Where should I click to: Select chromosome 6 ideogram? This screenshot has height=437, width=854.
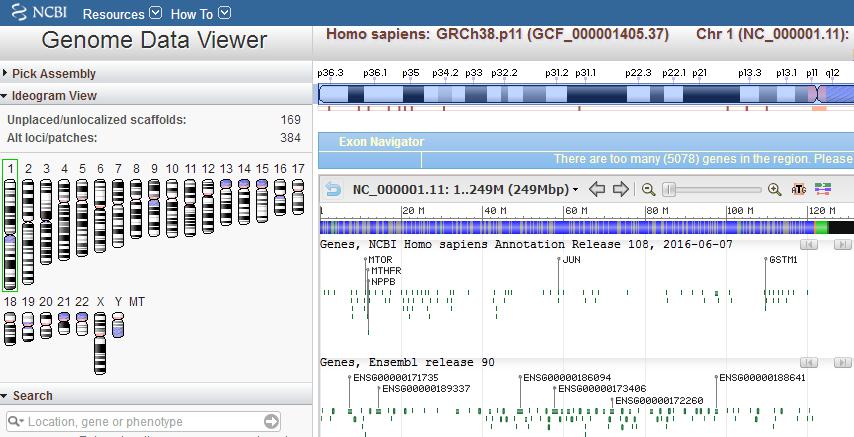[100, 216]
